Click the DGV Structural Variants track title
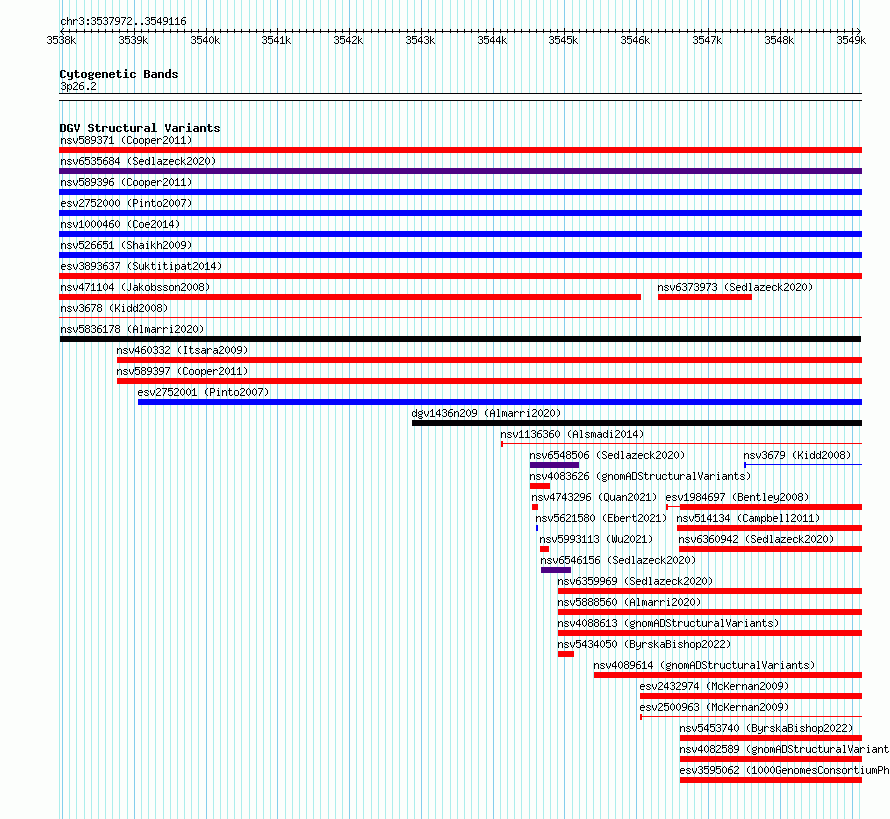890x819 pixels. click(140, 128)
